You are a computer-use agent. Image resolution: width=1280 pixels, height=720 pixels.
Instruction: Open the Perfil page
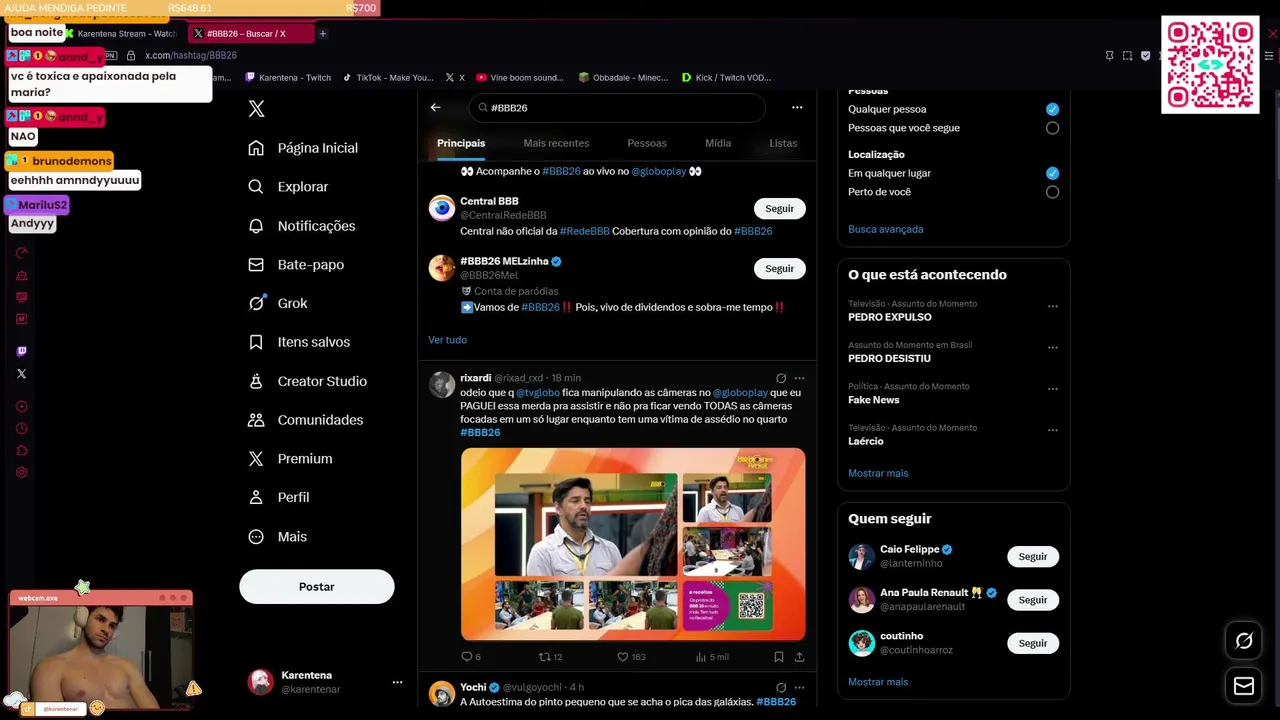pyautogui.click(x=279, y=497)
